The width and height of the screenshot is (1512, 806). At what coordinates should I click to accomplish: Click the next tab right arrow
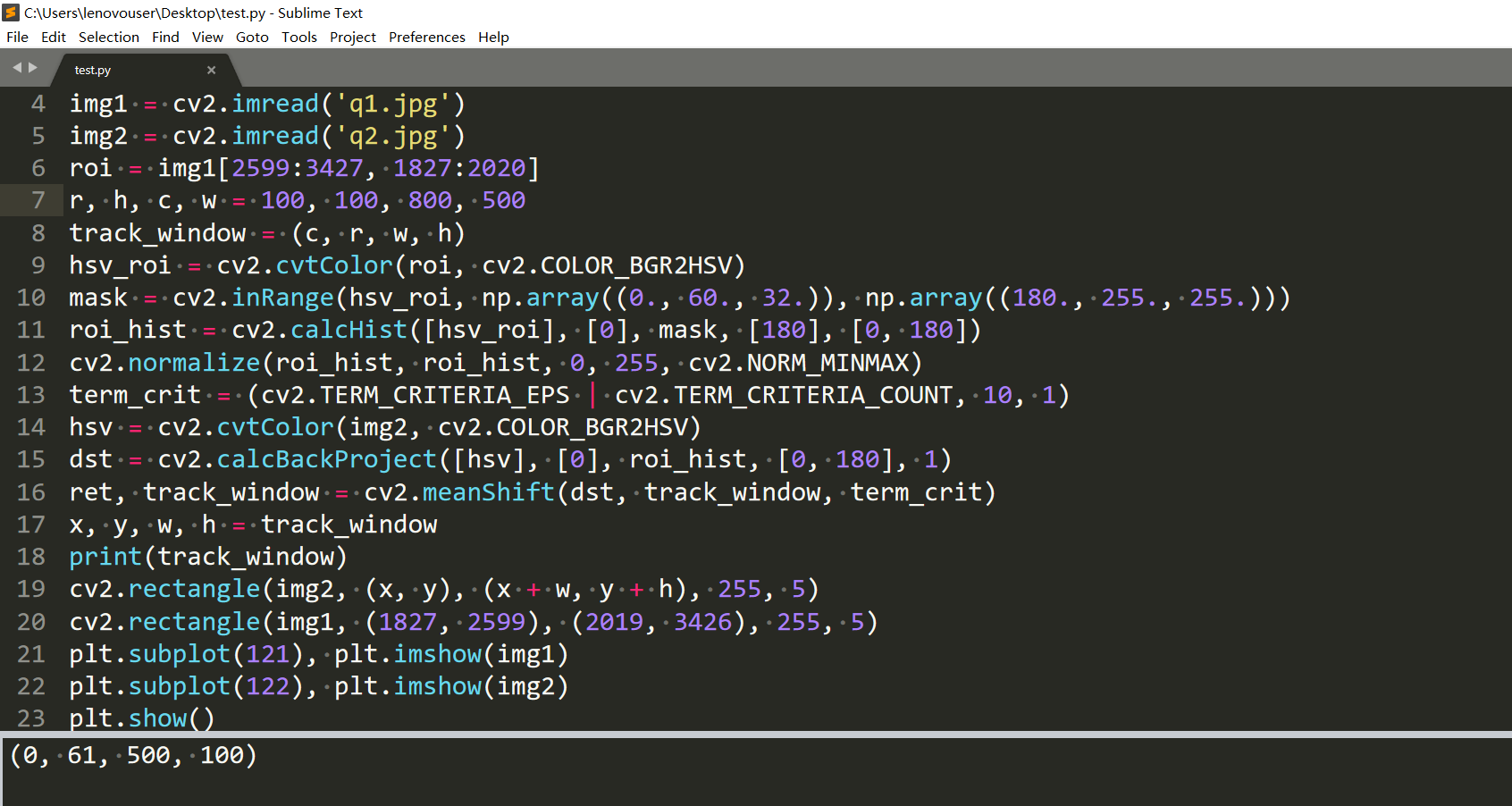click(x=33, y=68)
